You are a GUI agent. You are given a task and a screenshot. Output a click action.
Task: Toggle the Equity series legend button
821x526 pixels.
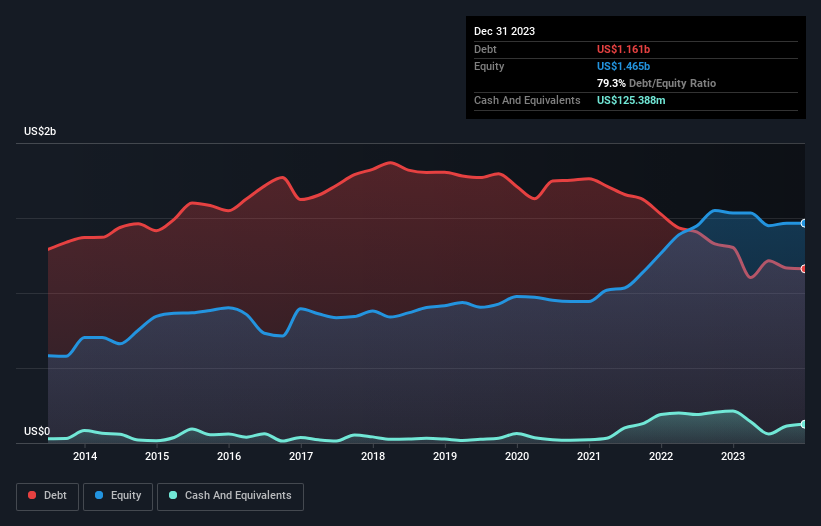pos(118,496)
